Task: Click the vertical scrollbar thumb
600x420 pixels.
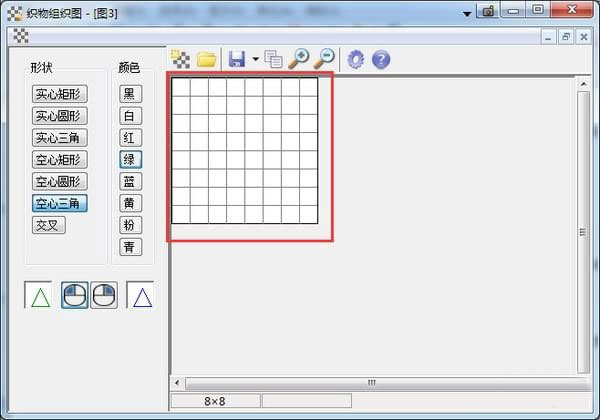Action: pos(583,232)
